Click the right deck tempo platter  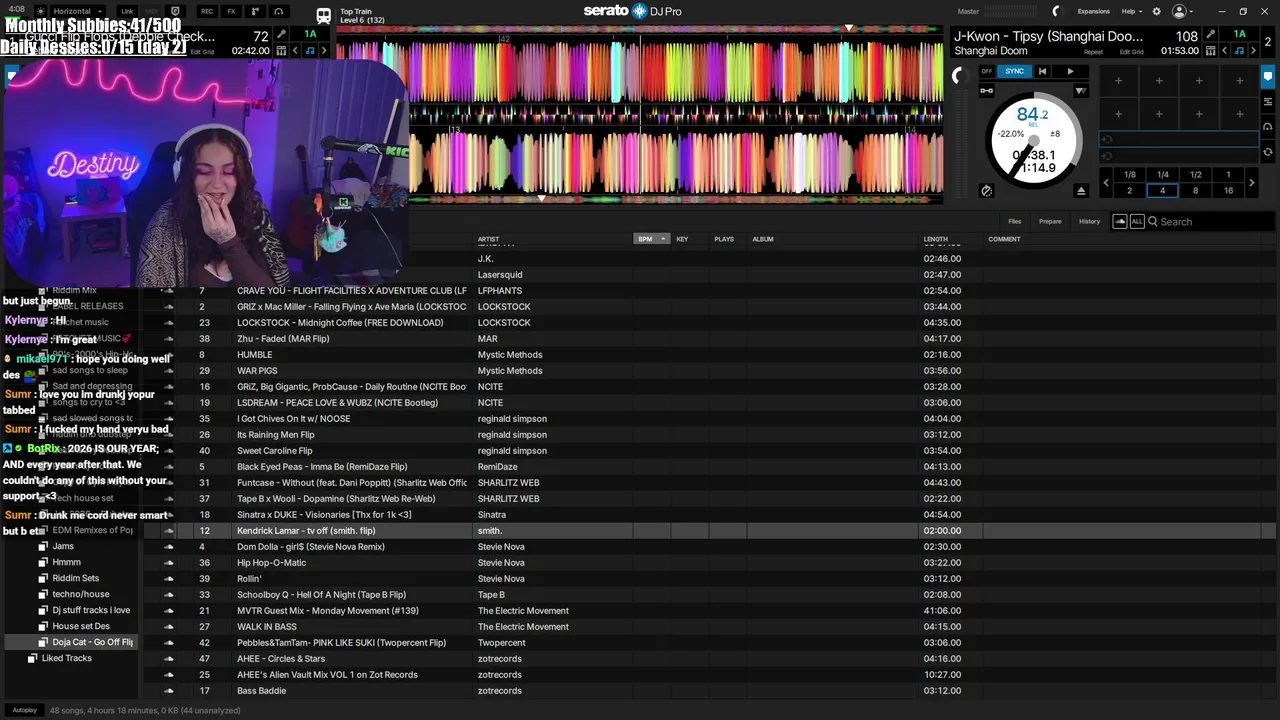(x=1034, y=141)
